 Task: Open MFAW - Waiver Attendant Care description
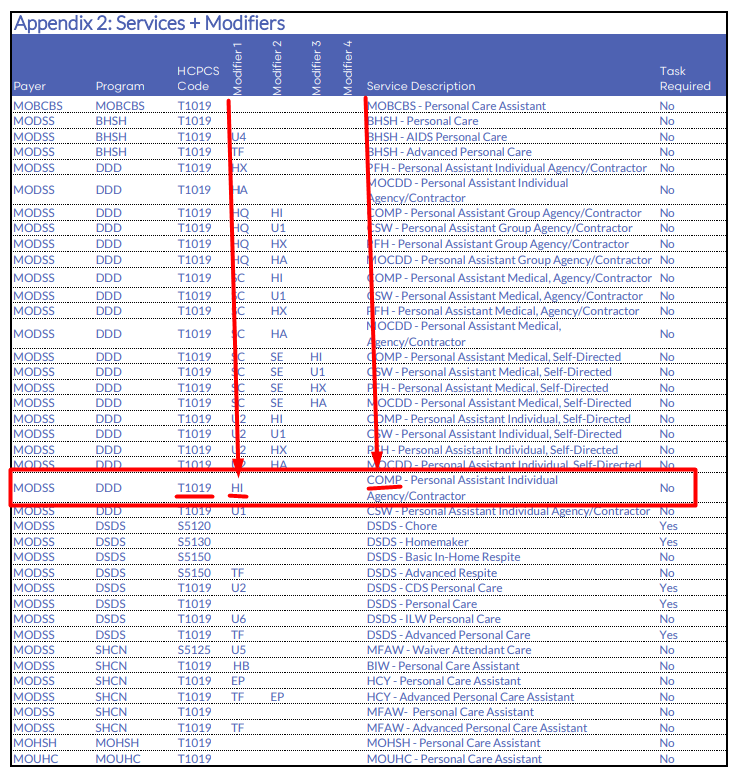(x=449, y=650)
